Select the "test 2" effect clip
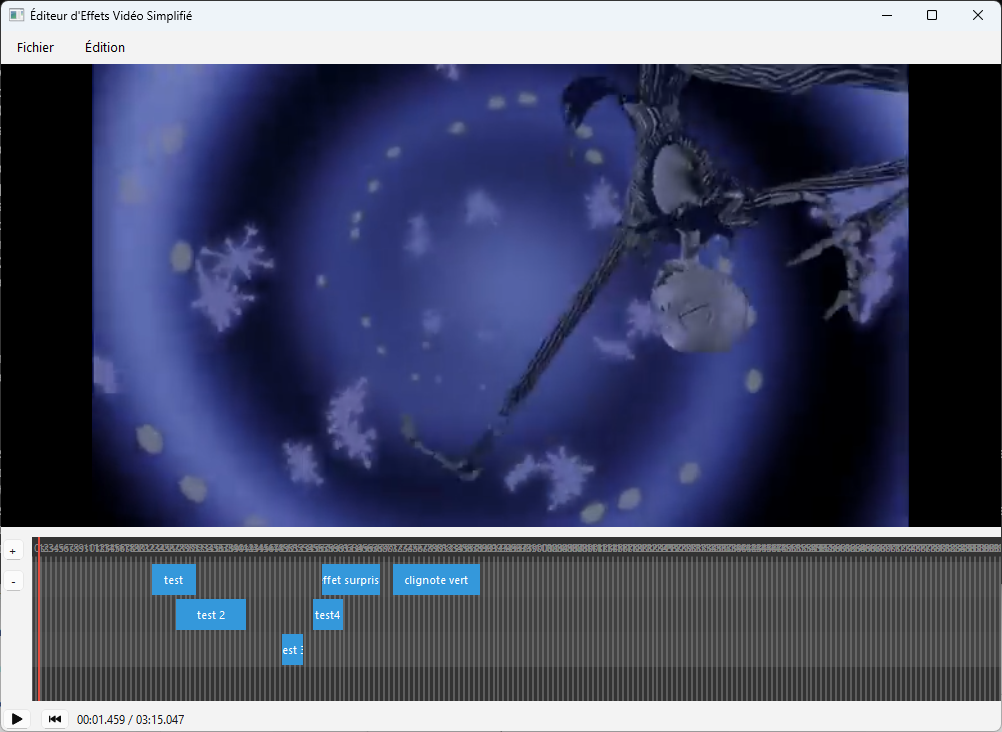 (x=210, y=615)
